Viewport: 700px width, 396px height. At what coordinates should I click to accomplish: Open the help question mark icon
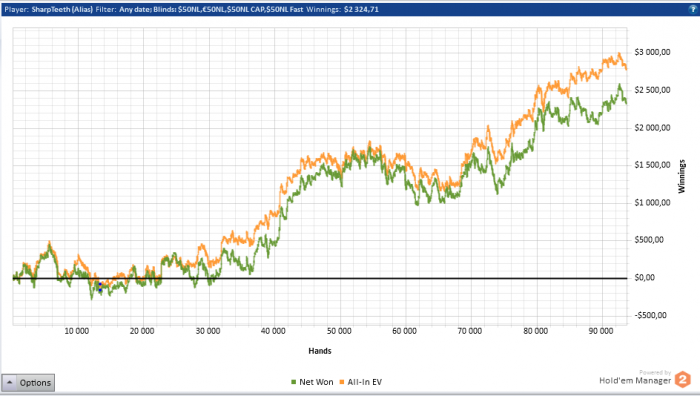[693, 8]
